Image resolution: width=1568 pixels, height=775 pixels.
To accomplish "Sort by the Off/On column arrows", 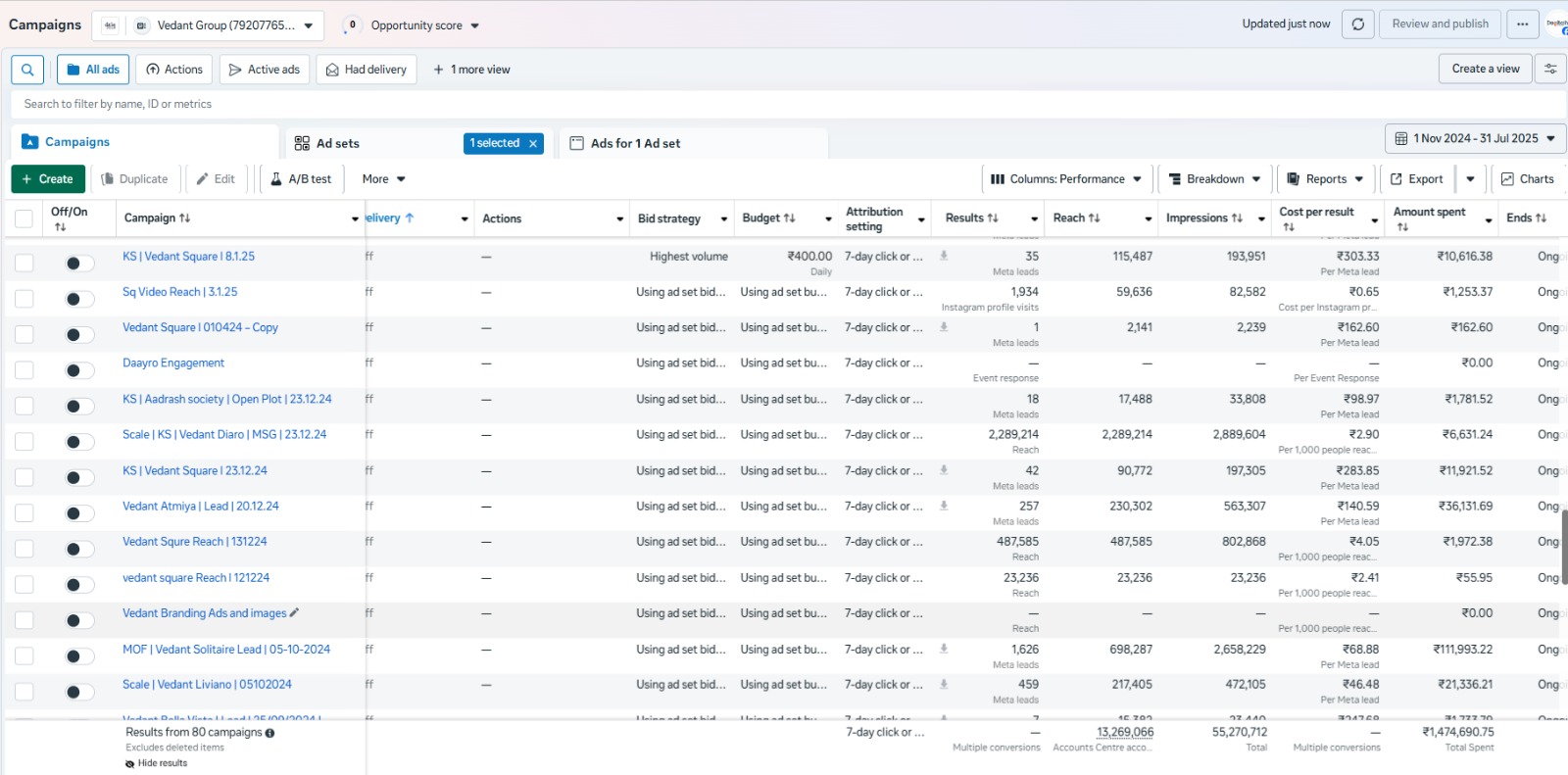I will (60, 227).
